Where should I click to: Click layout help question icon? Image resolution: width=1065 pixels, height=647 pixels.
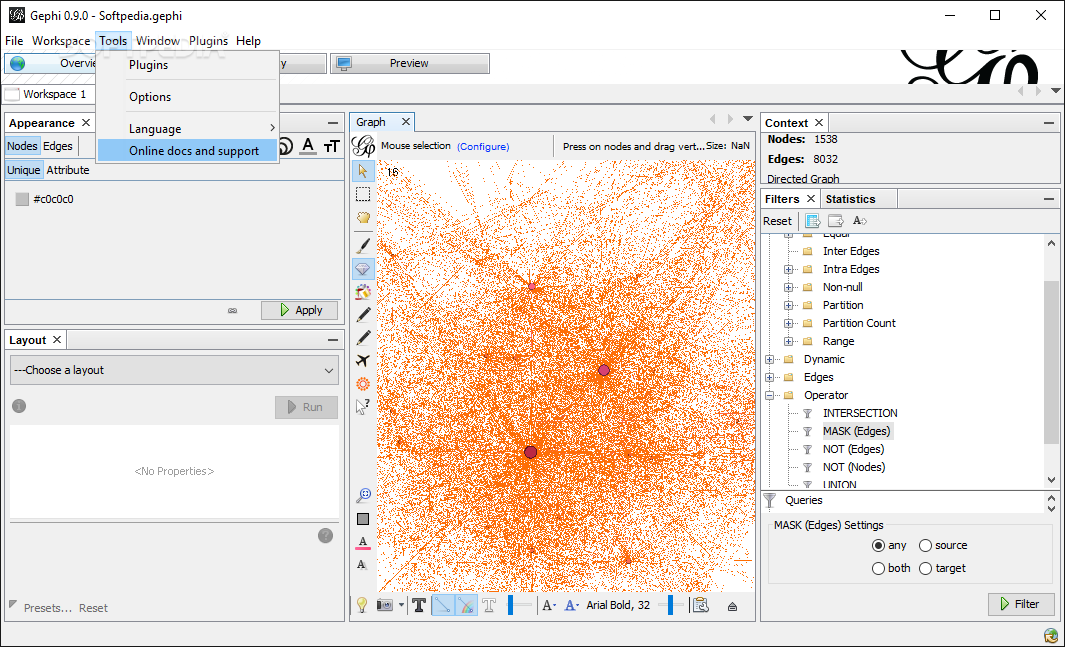click(x=325, y=536)
